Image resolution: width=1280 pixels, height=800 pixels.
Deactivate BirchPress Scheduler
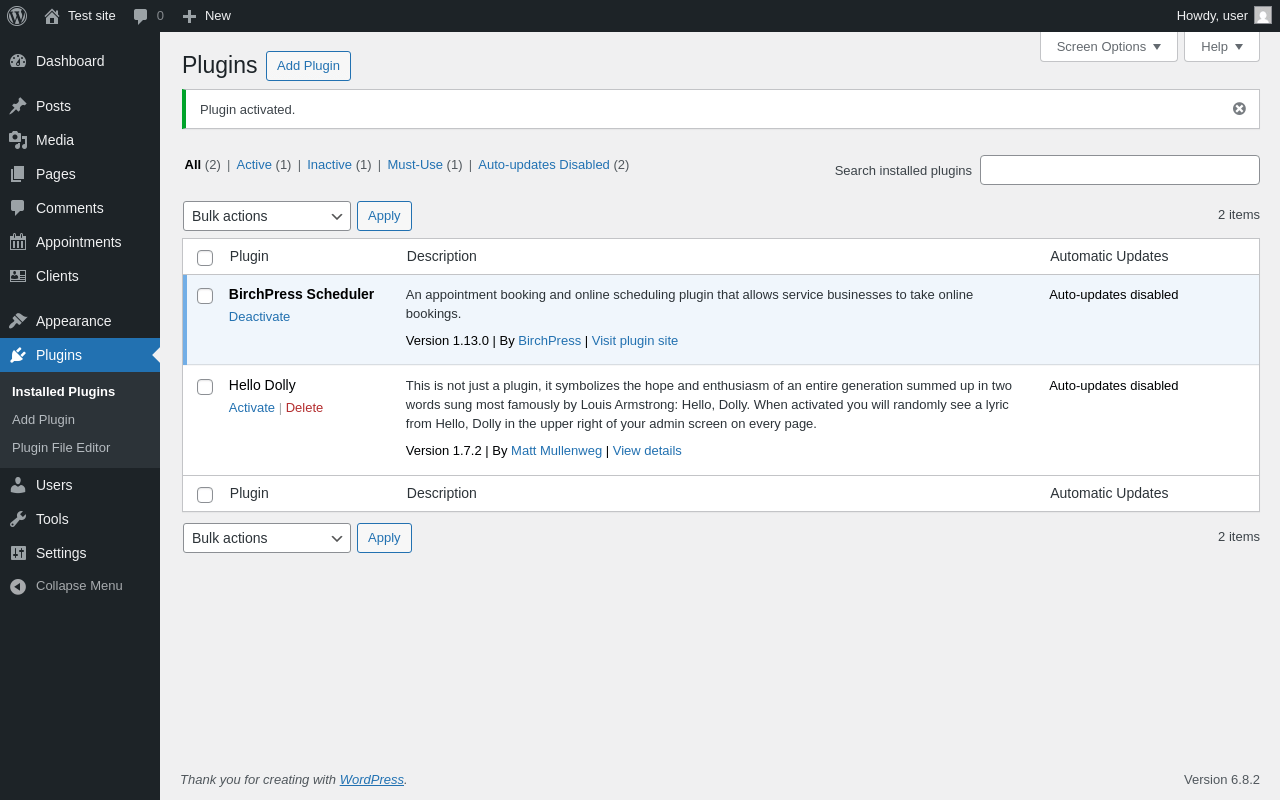click(x=259, y=317)
